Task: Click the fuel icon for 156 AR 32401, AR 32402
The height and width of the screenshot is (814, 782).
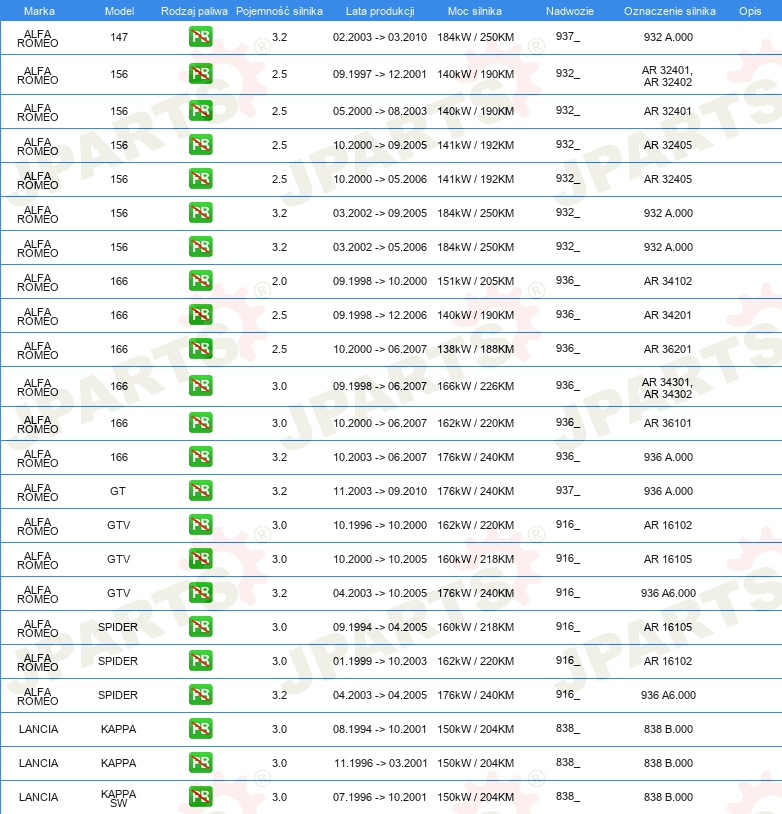Action: coord(200,74)
